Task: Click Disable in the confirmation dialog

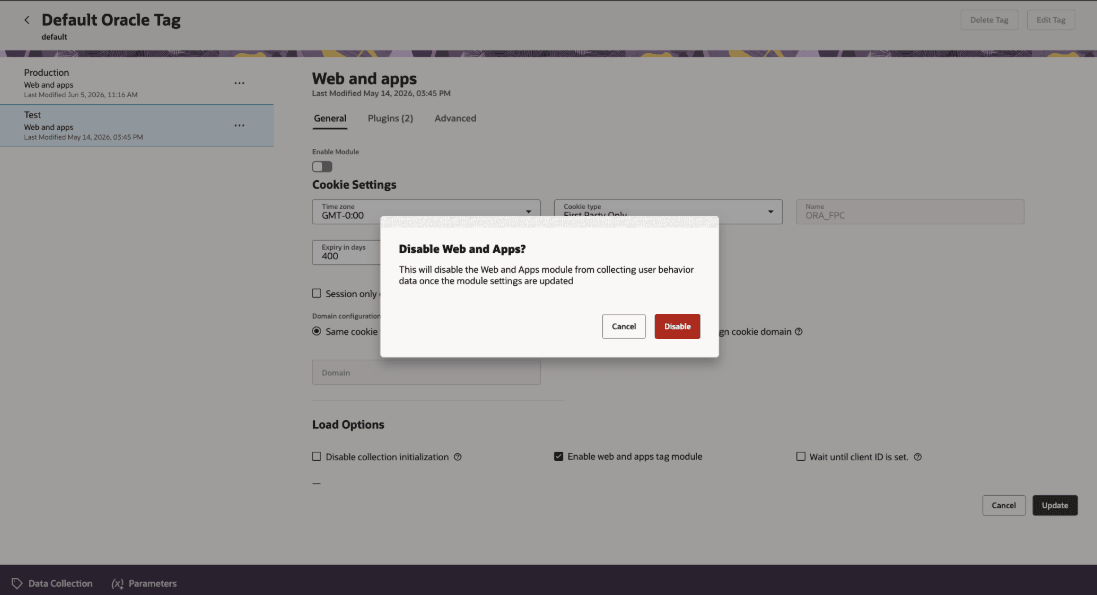Action: (677, 326)
